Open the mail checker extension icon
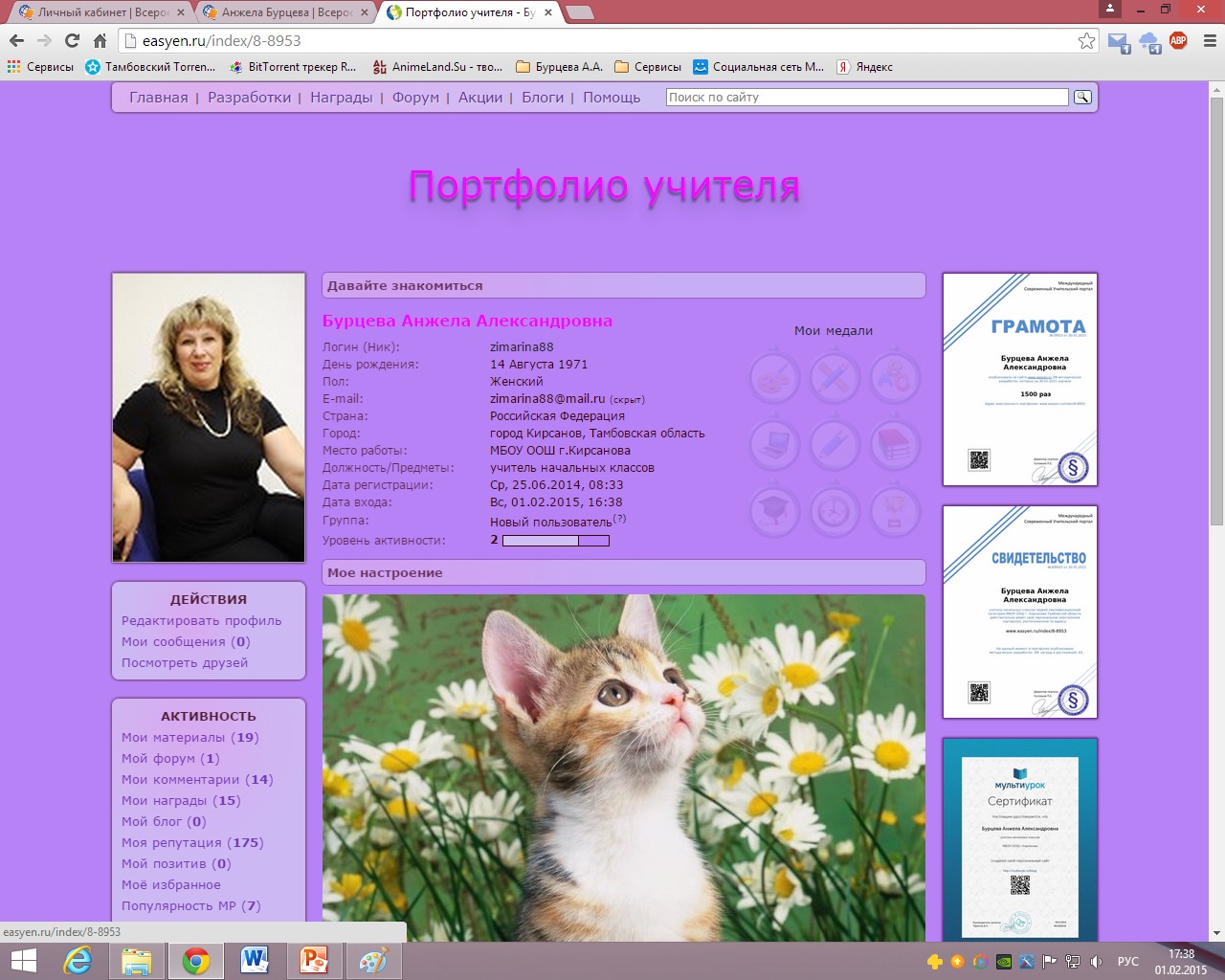The image size is (1225, 980). tap(1118, 41)
